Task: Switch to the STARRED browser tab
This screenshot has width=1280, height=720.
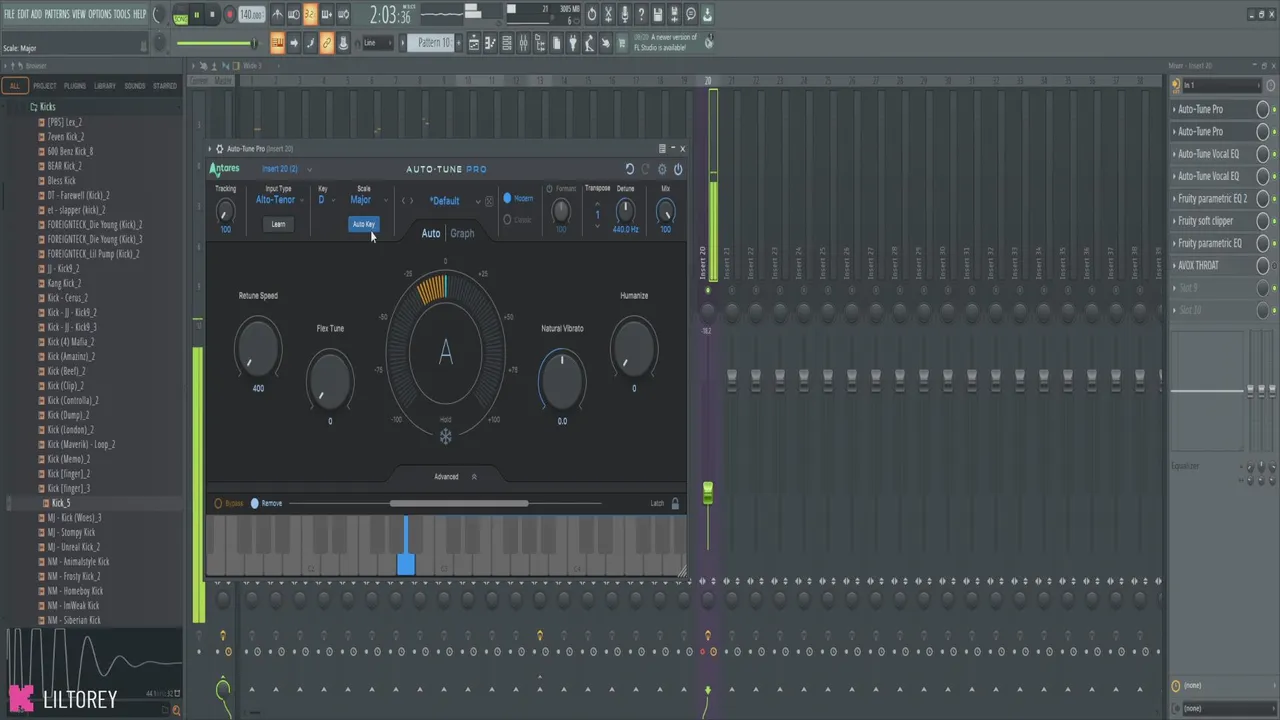Action: click(165, 86)
